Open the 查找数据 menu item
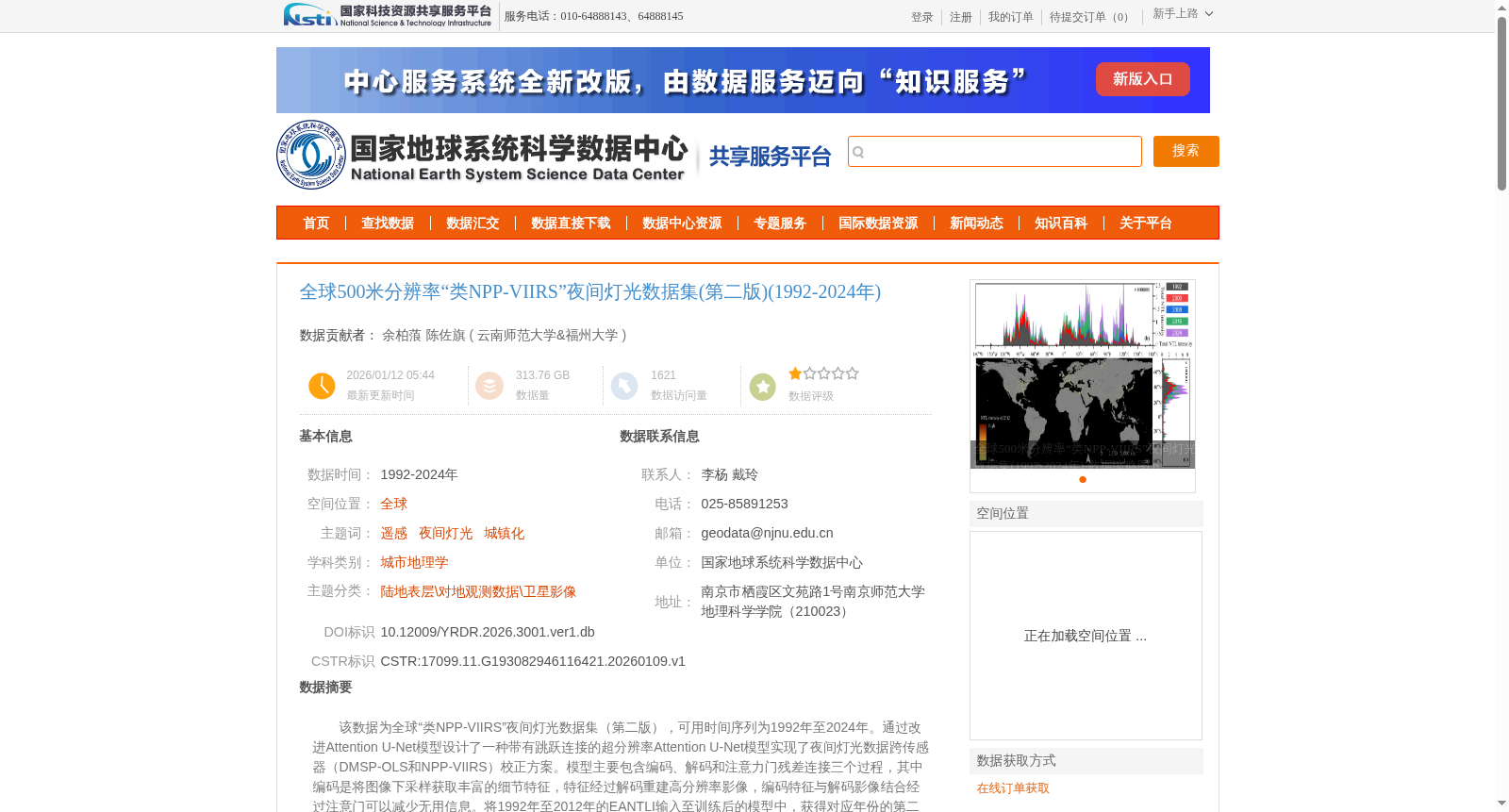This screenshot has height=812, width=1509. pyautogui.click(x=388, y=224)
